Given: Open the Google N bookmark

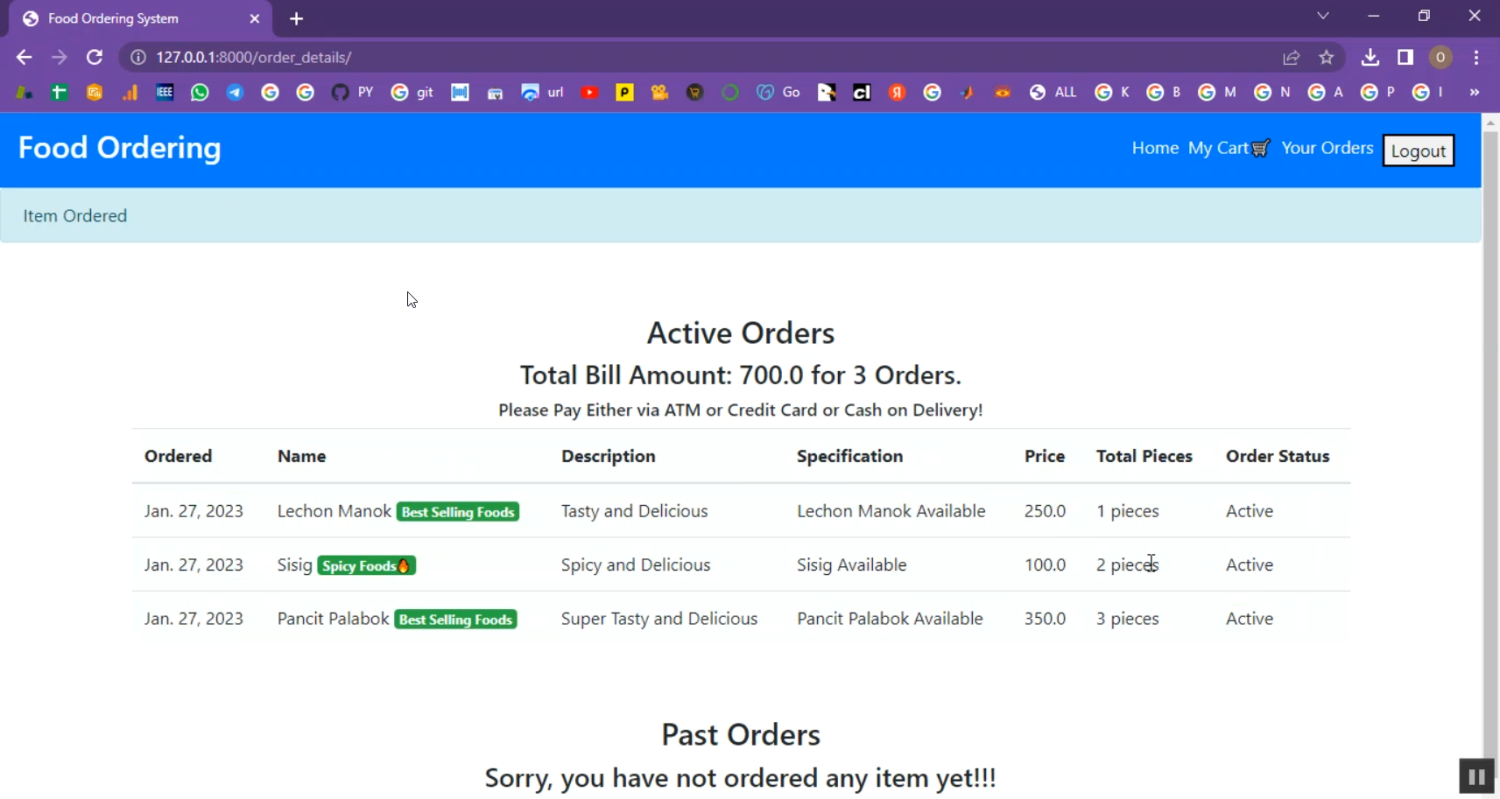Looking at the screenshot, I should pyautogui.click(x=1272, y=92).
